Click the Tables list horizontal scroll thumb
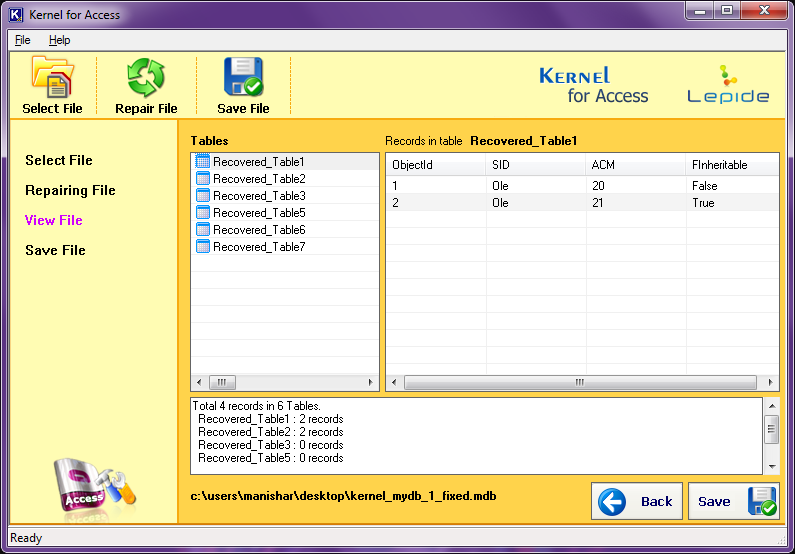 coord(222,382)
